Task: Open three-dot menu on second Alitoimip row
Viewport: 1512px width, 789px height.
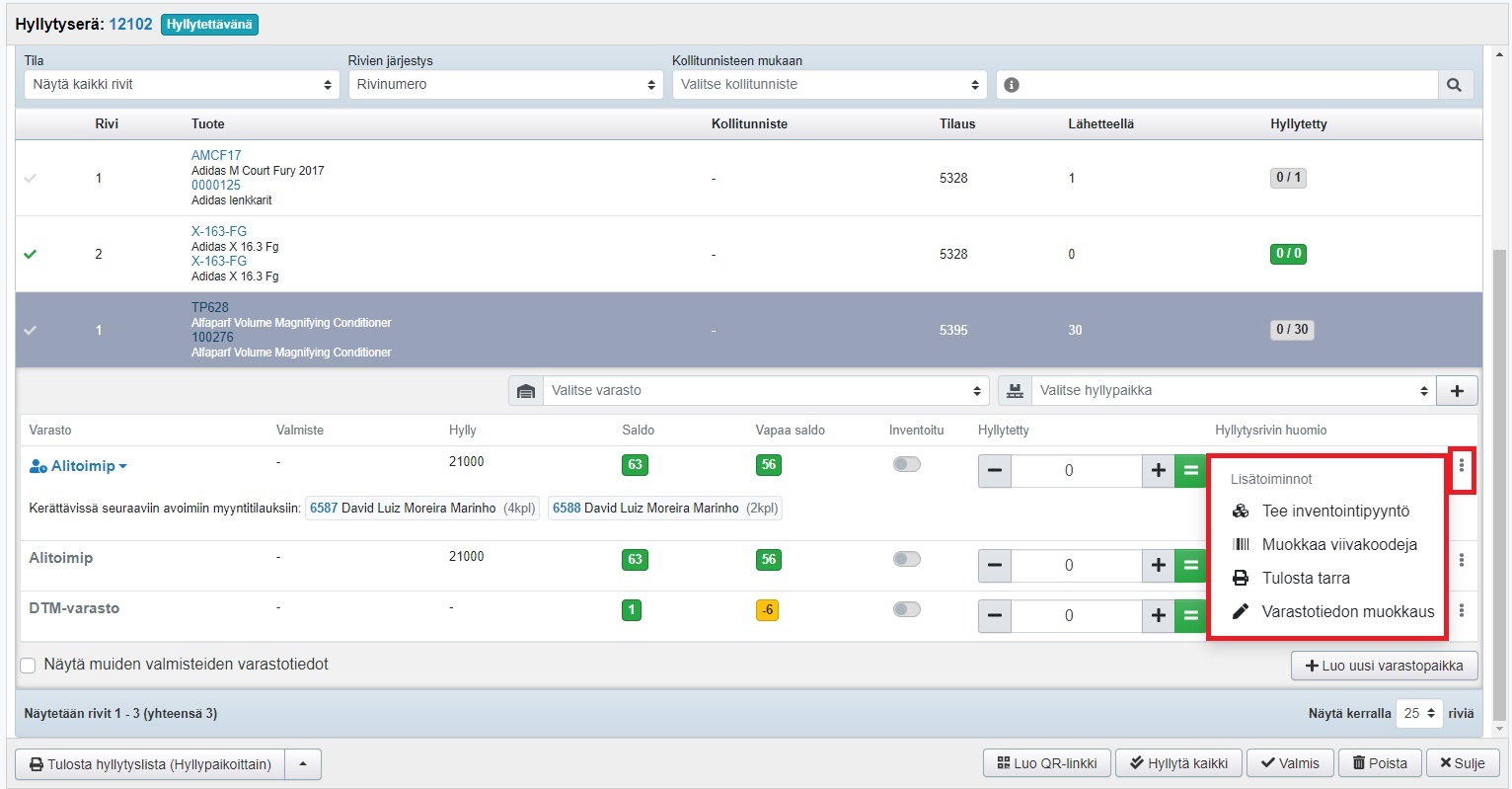Action: click(x=1461, y=560)
